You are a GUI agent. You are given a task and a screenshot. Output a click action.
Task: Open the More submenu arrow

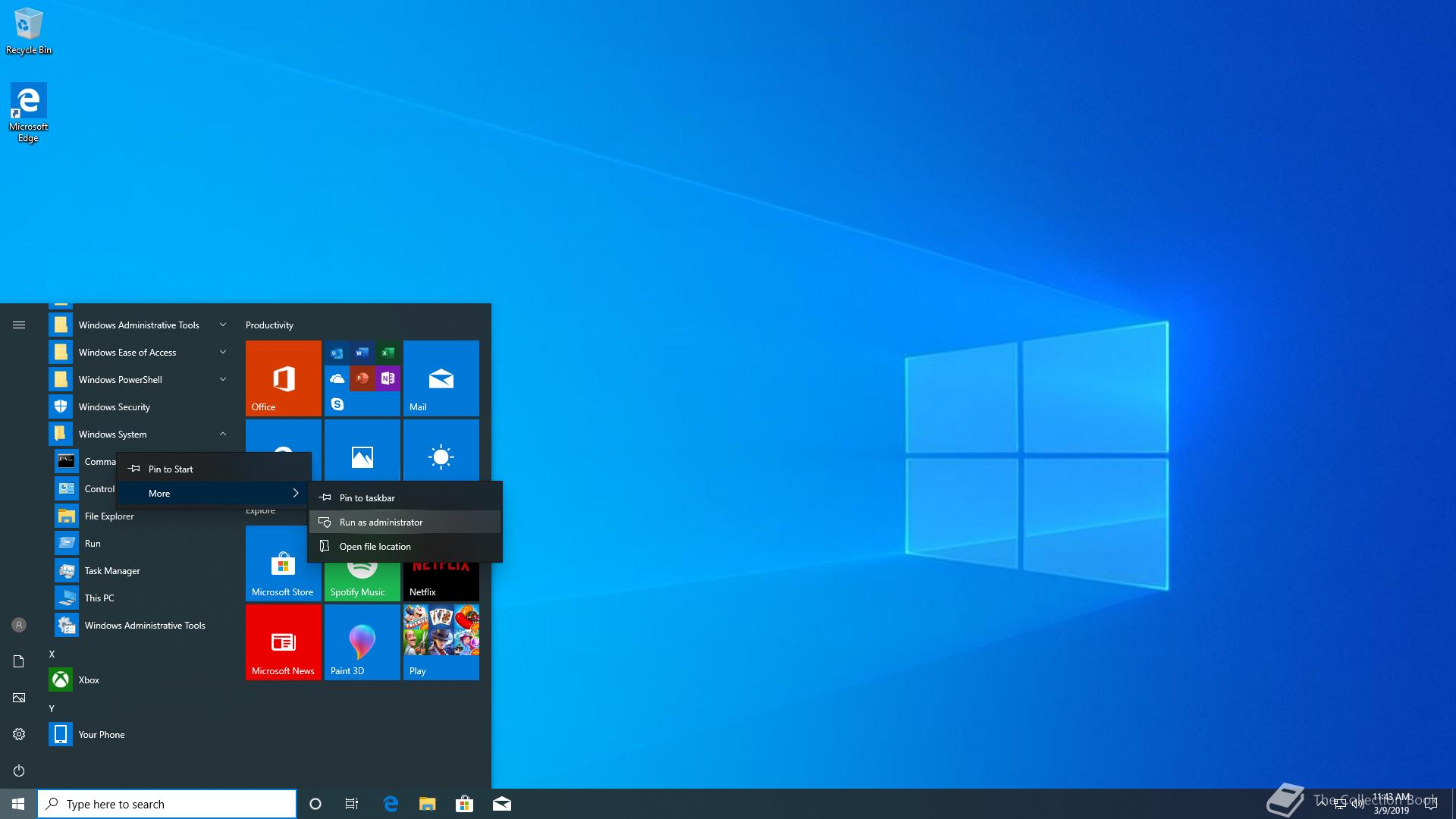tap(296, 493)
